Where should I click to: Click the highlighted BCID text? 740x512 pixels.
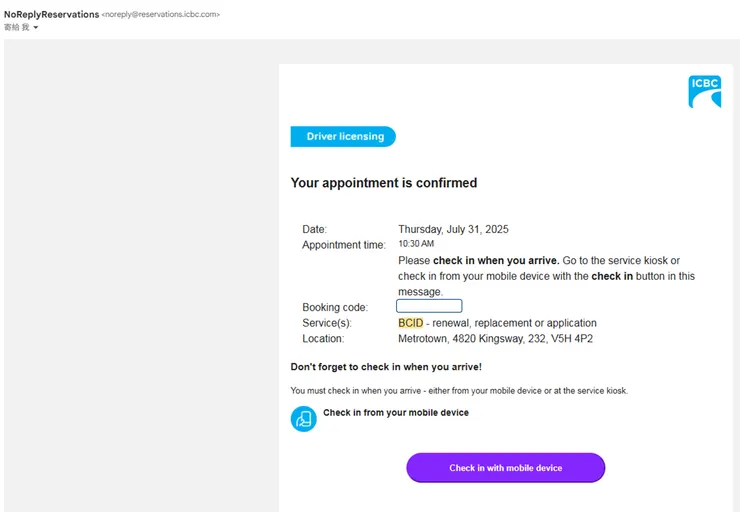(x=411, y=323)
